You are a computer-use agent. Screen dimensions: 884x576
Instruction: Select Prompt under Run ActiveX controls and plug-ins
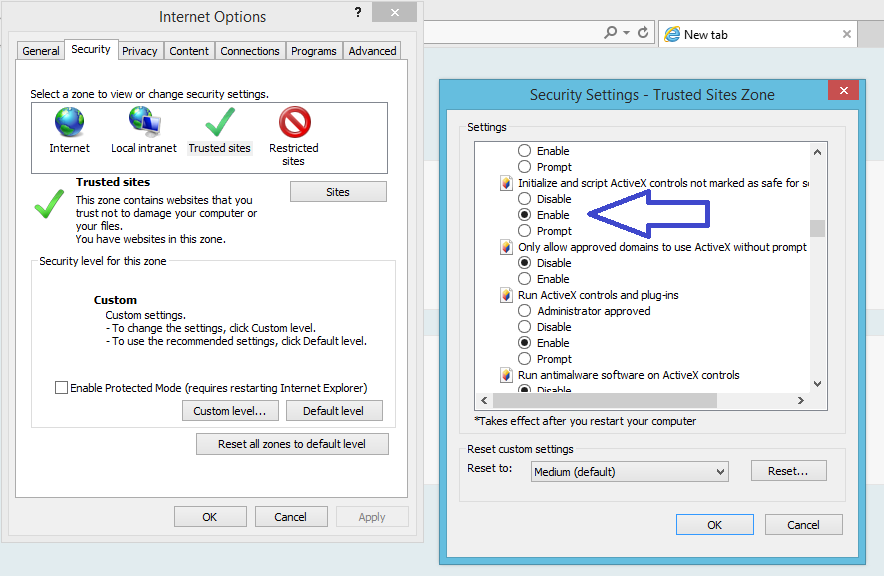(524, 359)
